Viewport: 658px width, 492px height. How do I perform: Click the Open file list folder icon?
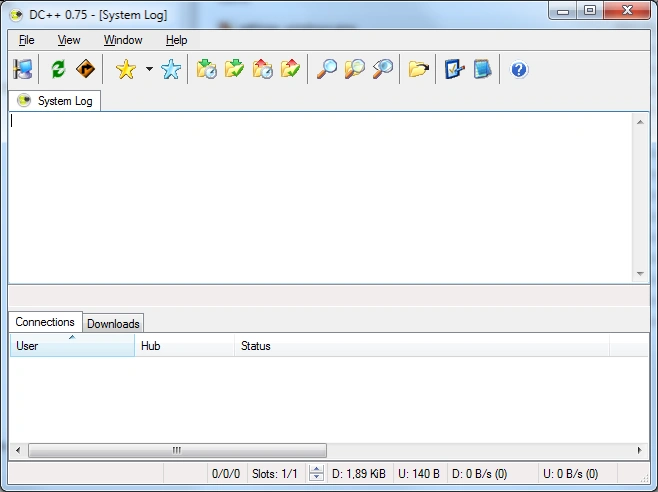[x=418, y=69]
